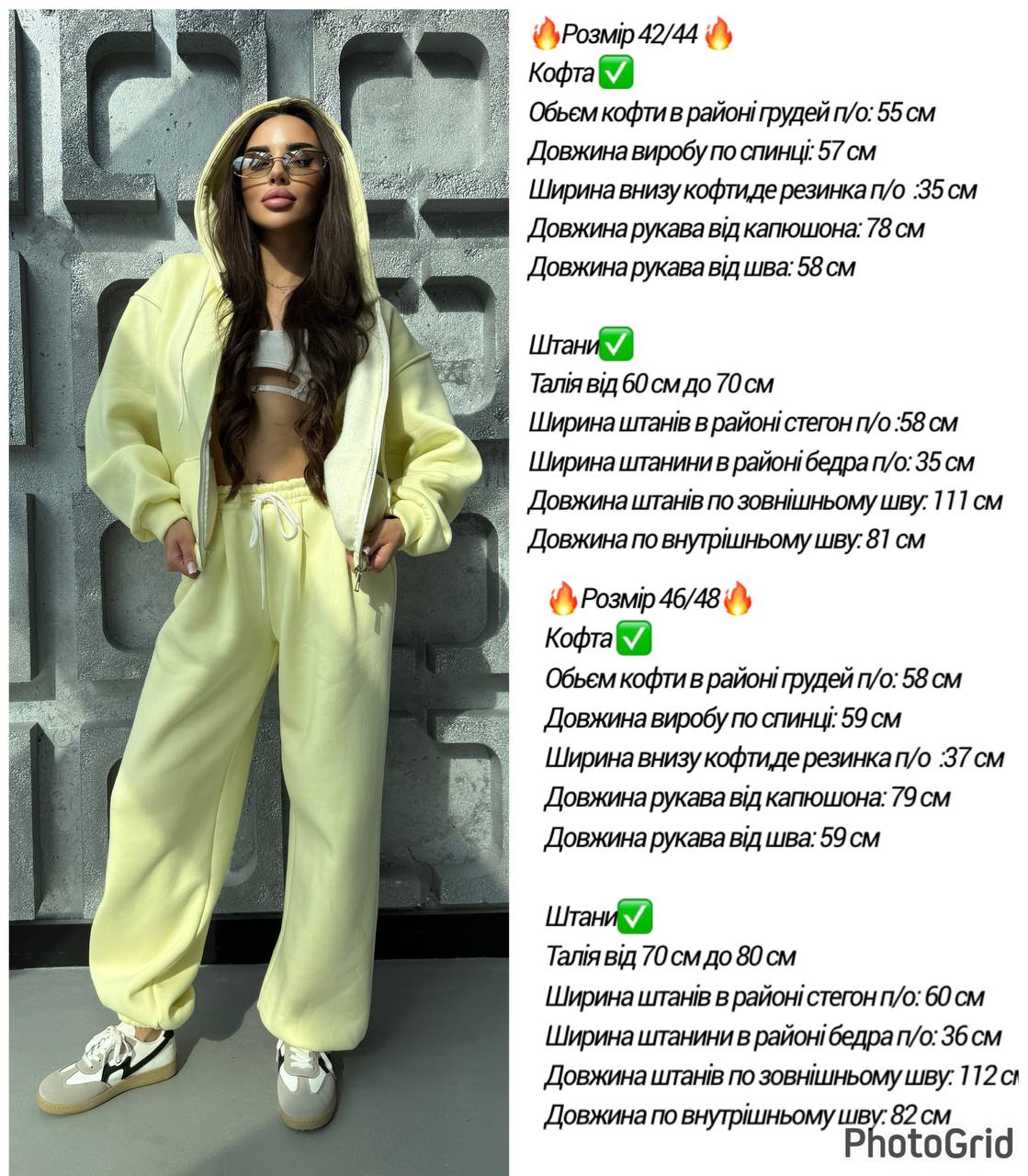Click the green checkmark beside the first Кофта
Viewport: 1028px width, 1176px height.
pyautogui.click(x=615, y=73)
